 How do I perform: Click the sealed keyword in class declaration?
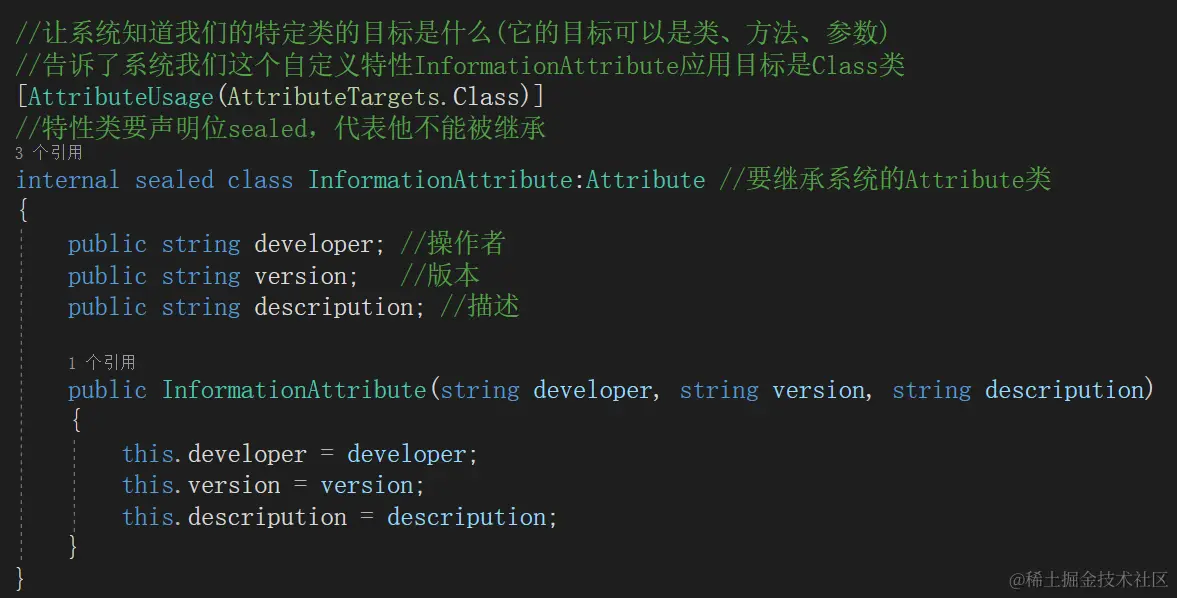pos(174,181)
